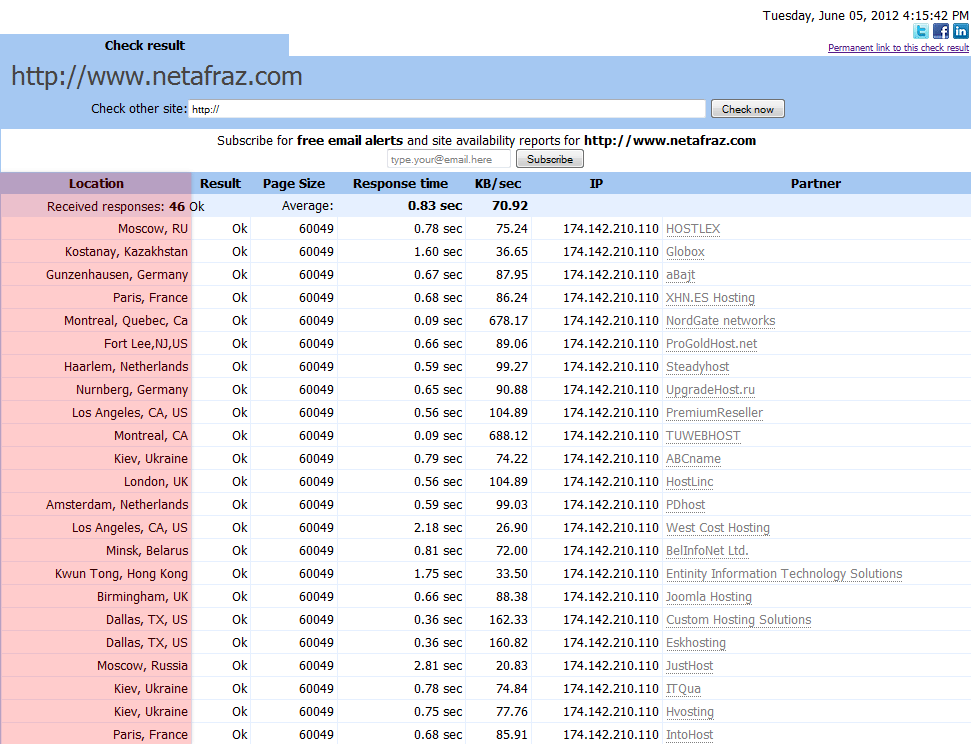Click the 2.18 sec response time
The width and height of the screenshot is (971, 744).
pos(438,527)
